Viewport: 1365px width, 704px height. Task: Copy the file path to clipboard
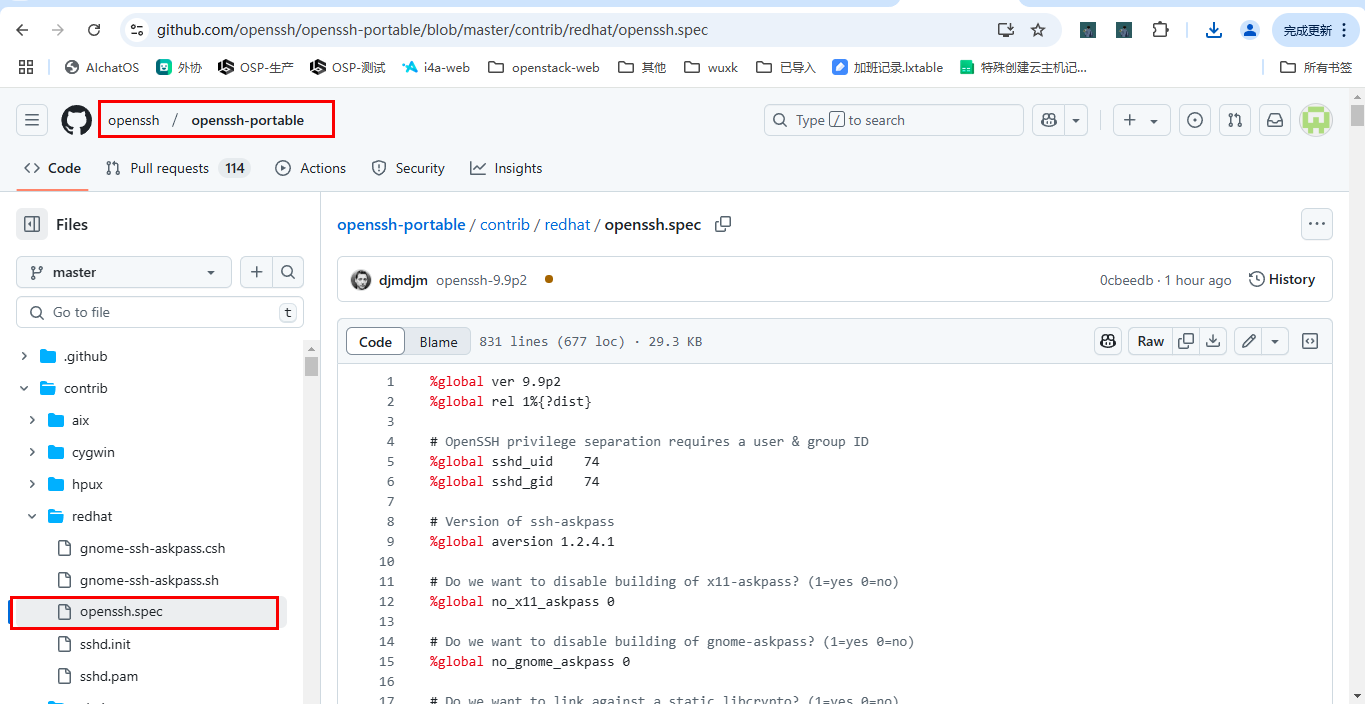tap(723, 224)
